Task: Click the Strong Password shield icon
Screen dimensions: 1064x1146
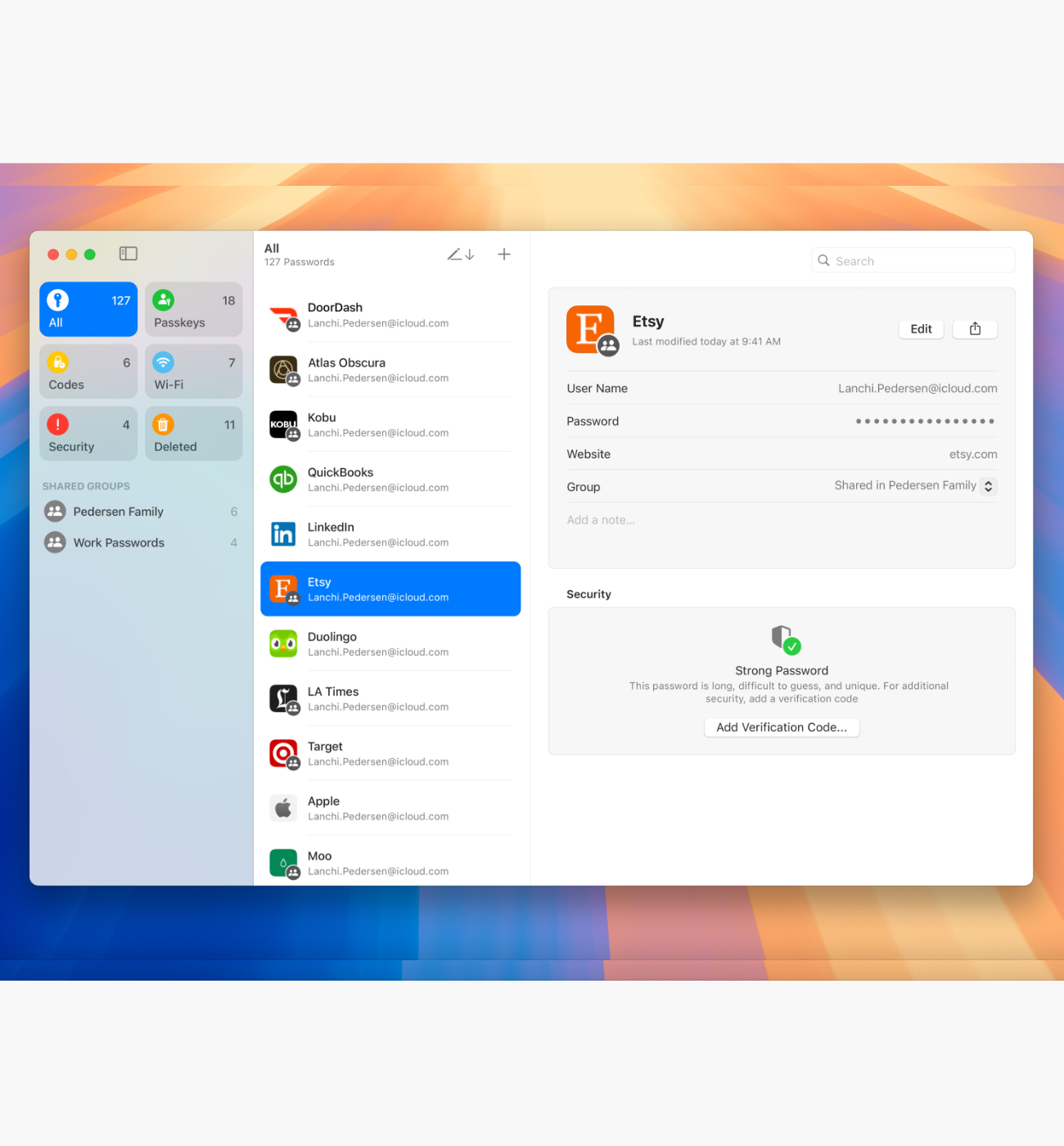Action: [x=785, y=639]
